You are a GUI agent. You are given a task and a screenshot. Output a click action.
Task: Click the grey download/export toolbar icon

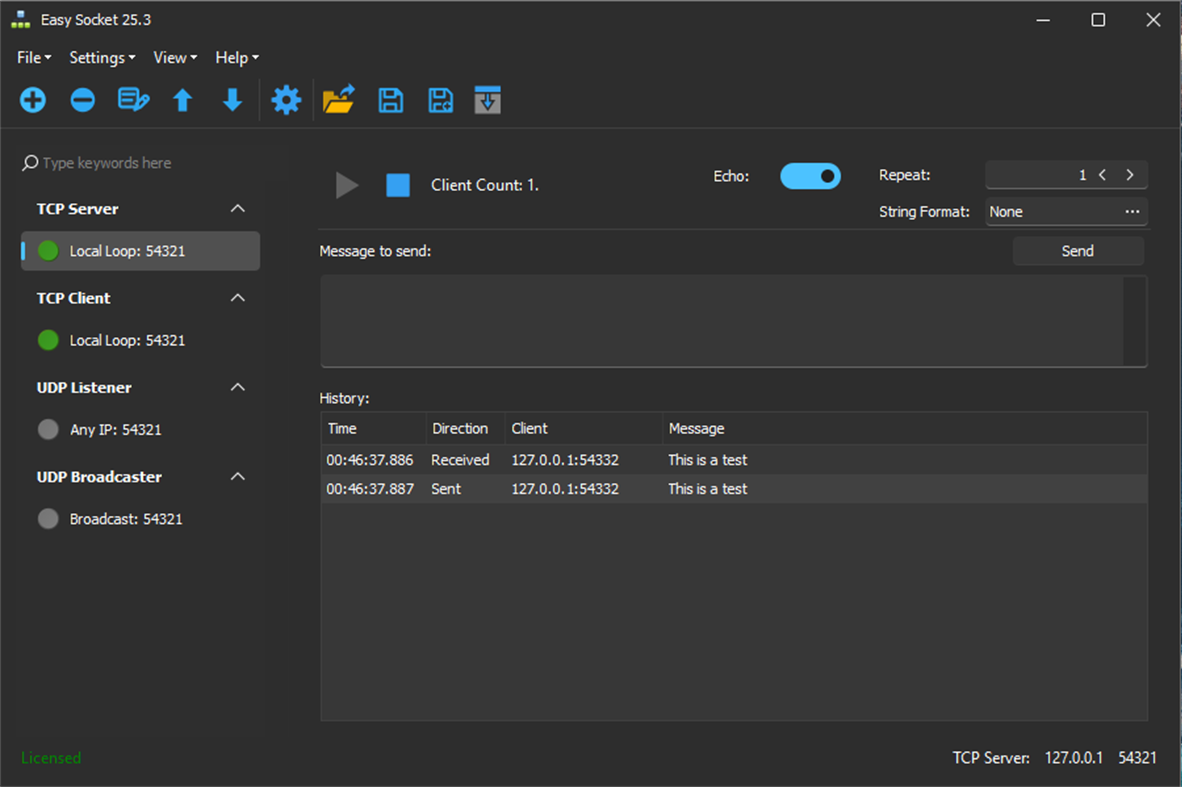coord(488,100)
